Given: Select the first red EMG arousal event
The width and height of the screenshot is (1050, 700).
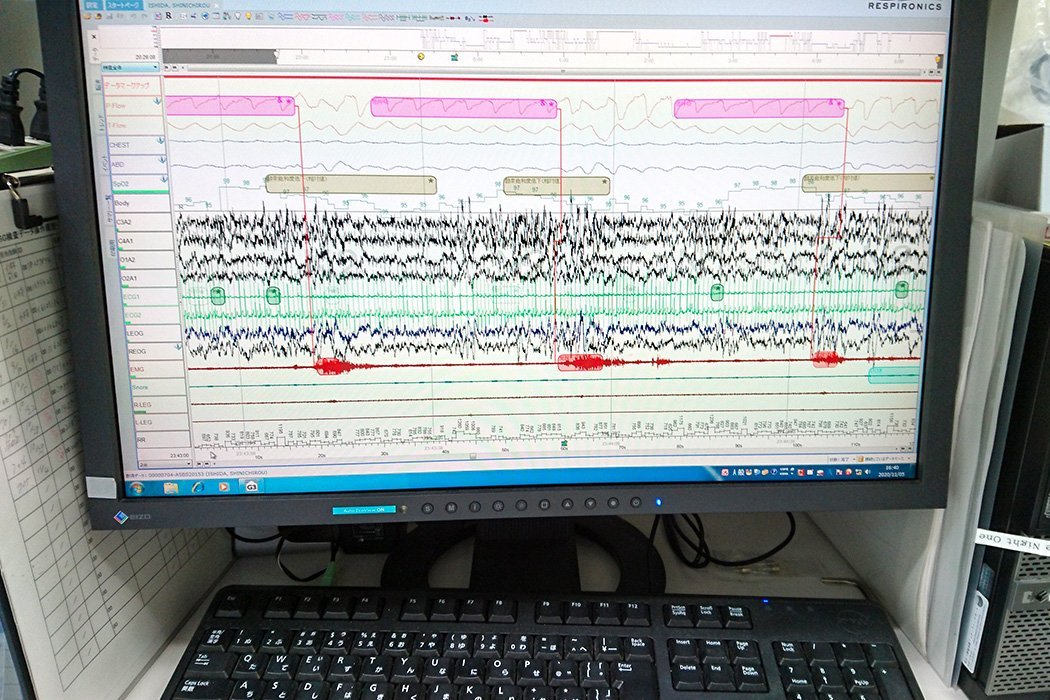Looking at the screenshot, I should (331, 366).
